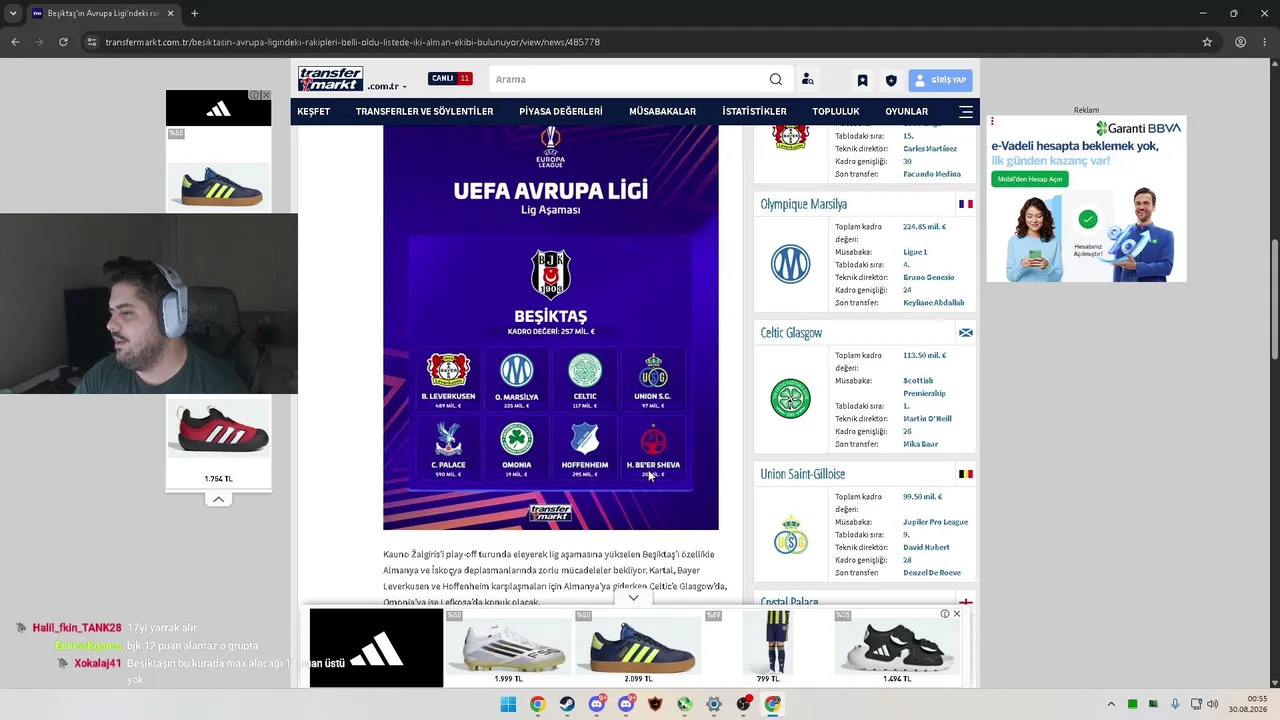Screen dimensions: 1280x720
Task: Expand the hamburger menu in navigation bar
Action: (966, 111)
